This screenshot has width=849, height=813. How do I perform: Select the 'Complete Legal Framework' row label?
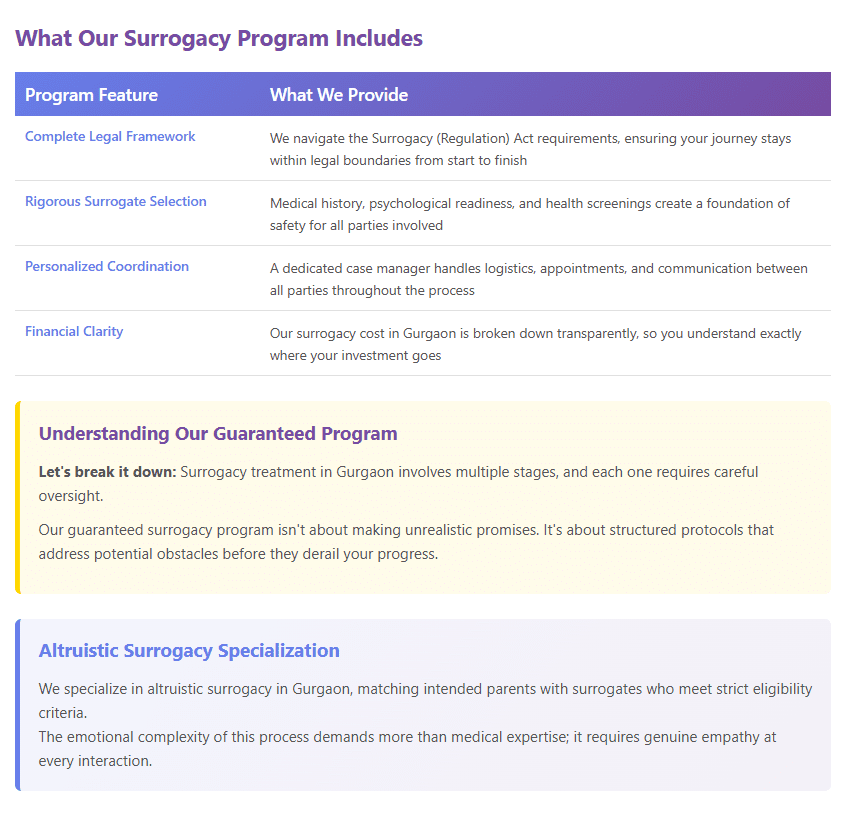point(110,137)
